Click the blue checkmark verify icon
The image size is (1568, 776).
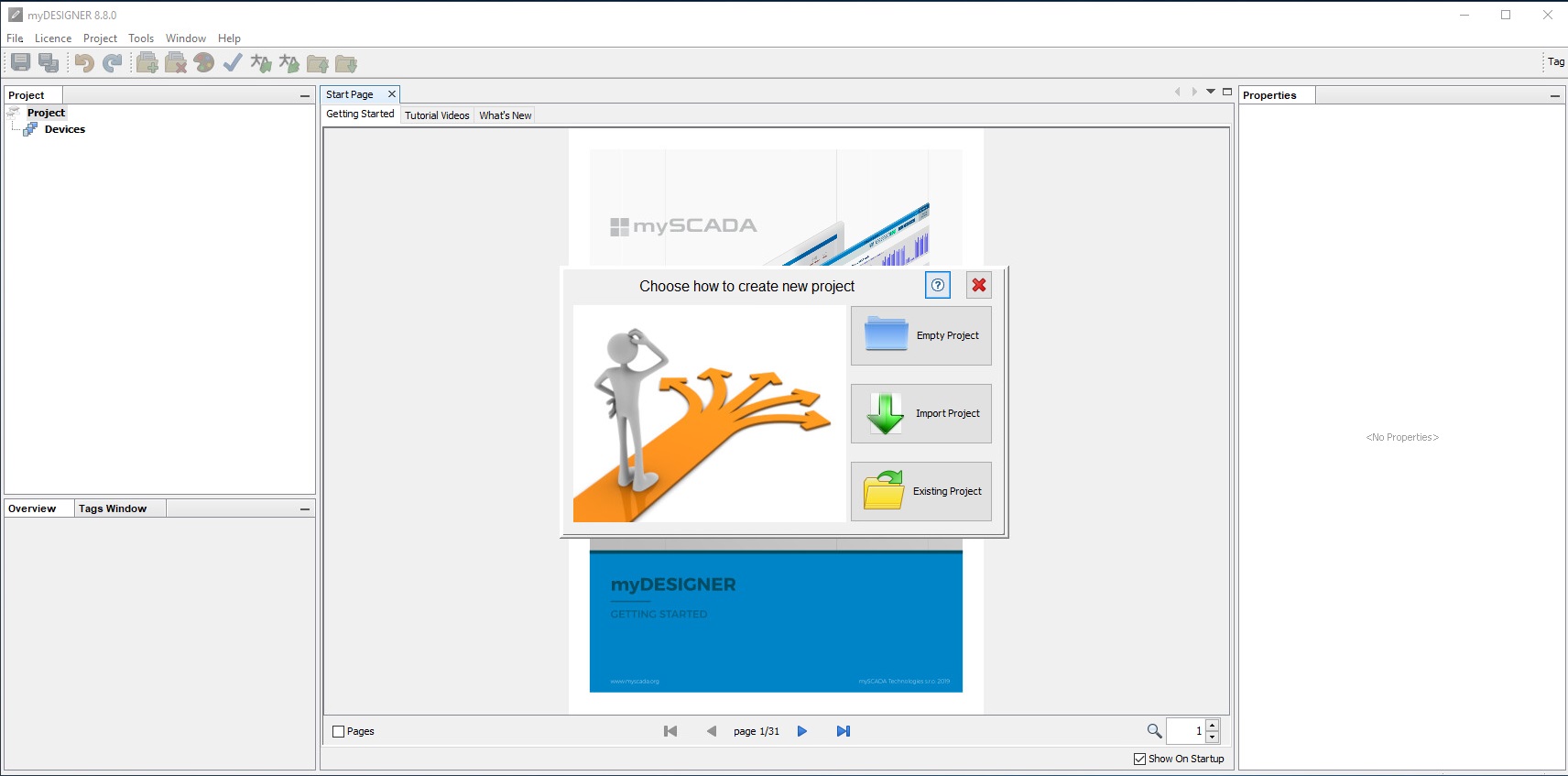tap(233, 62)
